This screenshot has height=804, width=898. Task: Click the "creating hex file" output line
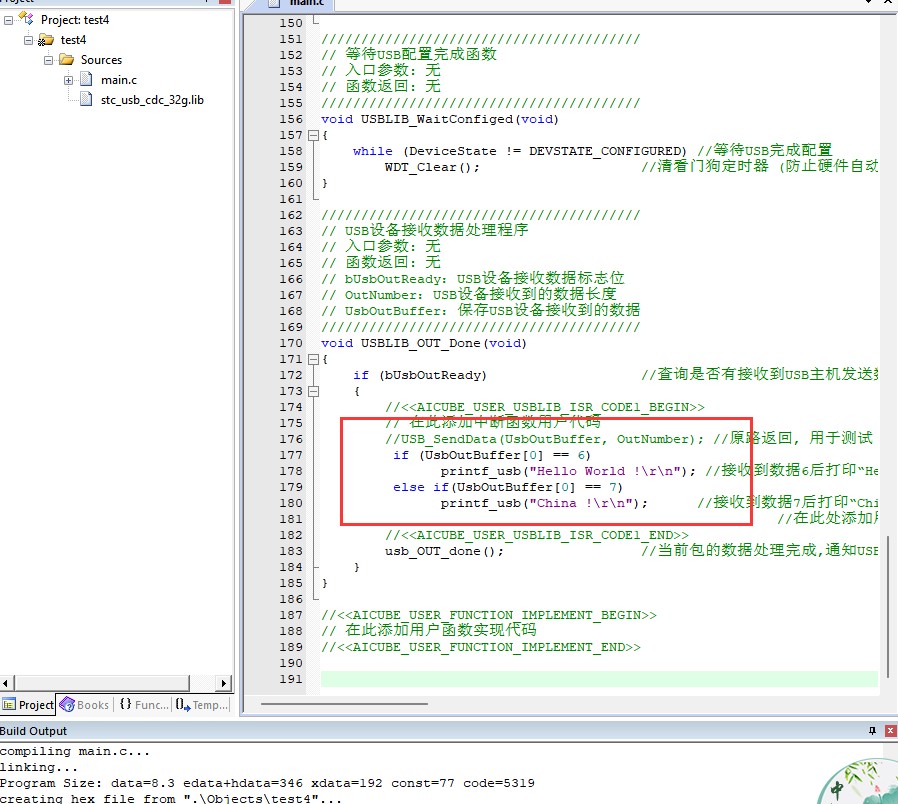click(171, 799)
